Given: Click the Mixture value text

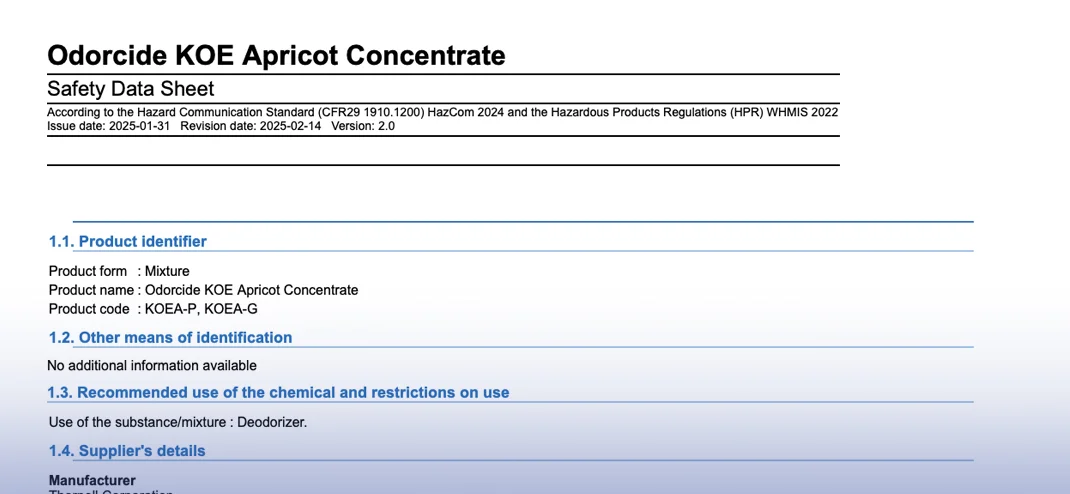Looking at the screenshot, I should (167, 271).
